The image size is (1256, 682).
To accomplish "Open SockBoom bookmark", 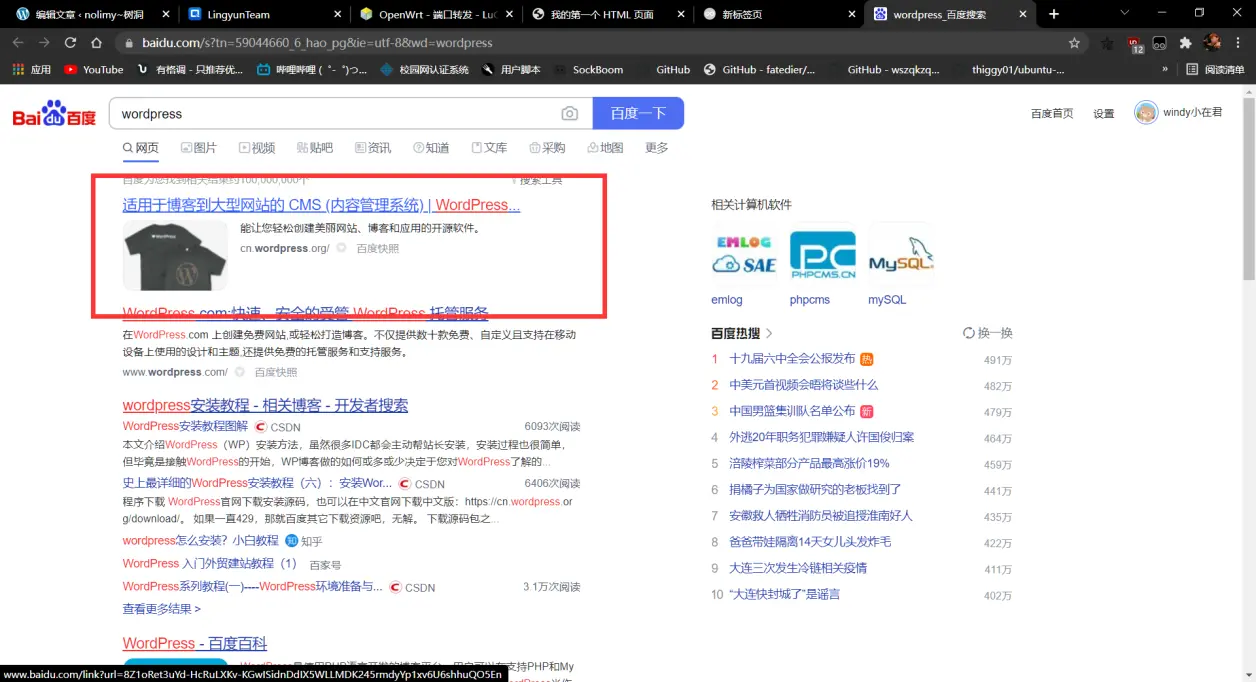I will click(587, 70).
